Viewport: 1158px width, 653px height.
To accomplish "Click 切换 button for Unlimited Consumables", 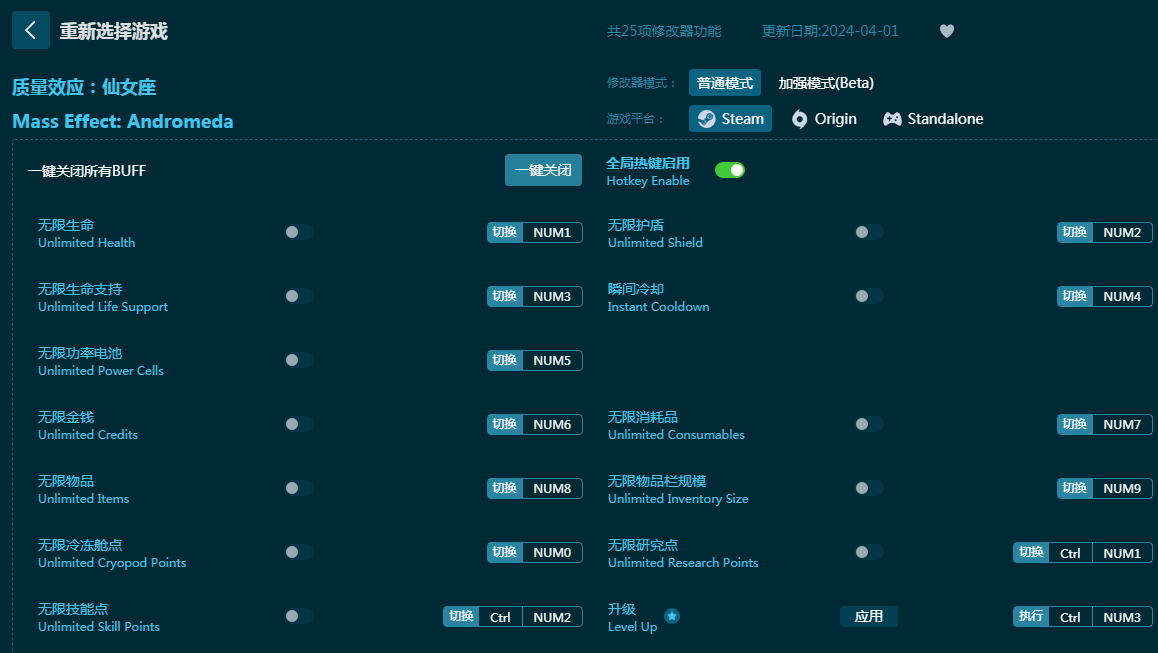I will [1075, 425].
